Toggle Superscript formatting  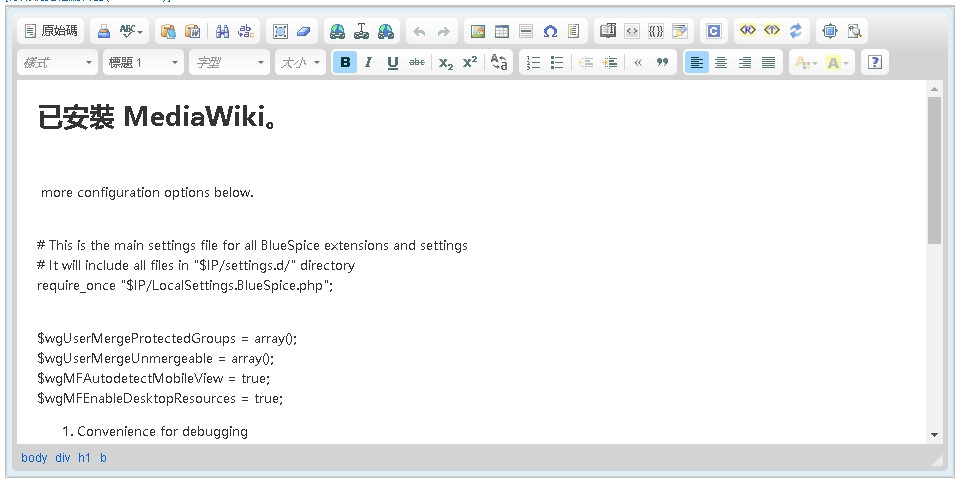coord(470,62)
